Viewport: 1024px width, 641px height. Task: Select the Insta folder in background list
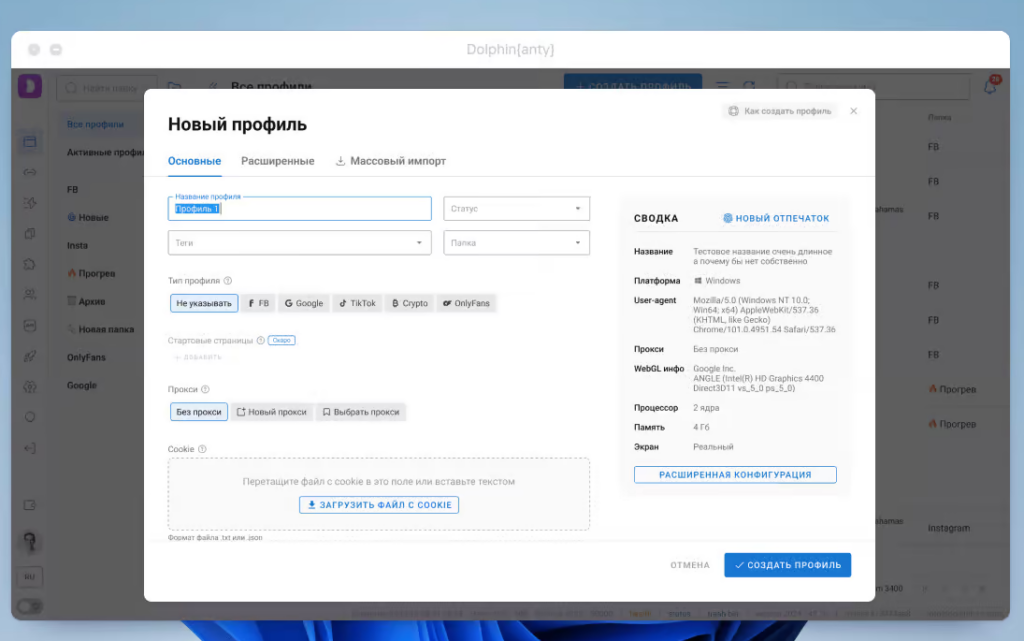click(x=77, y=245)
